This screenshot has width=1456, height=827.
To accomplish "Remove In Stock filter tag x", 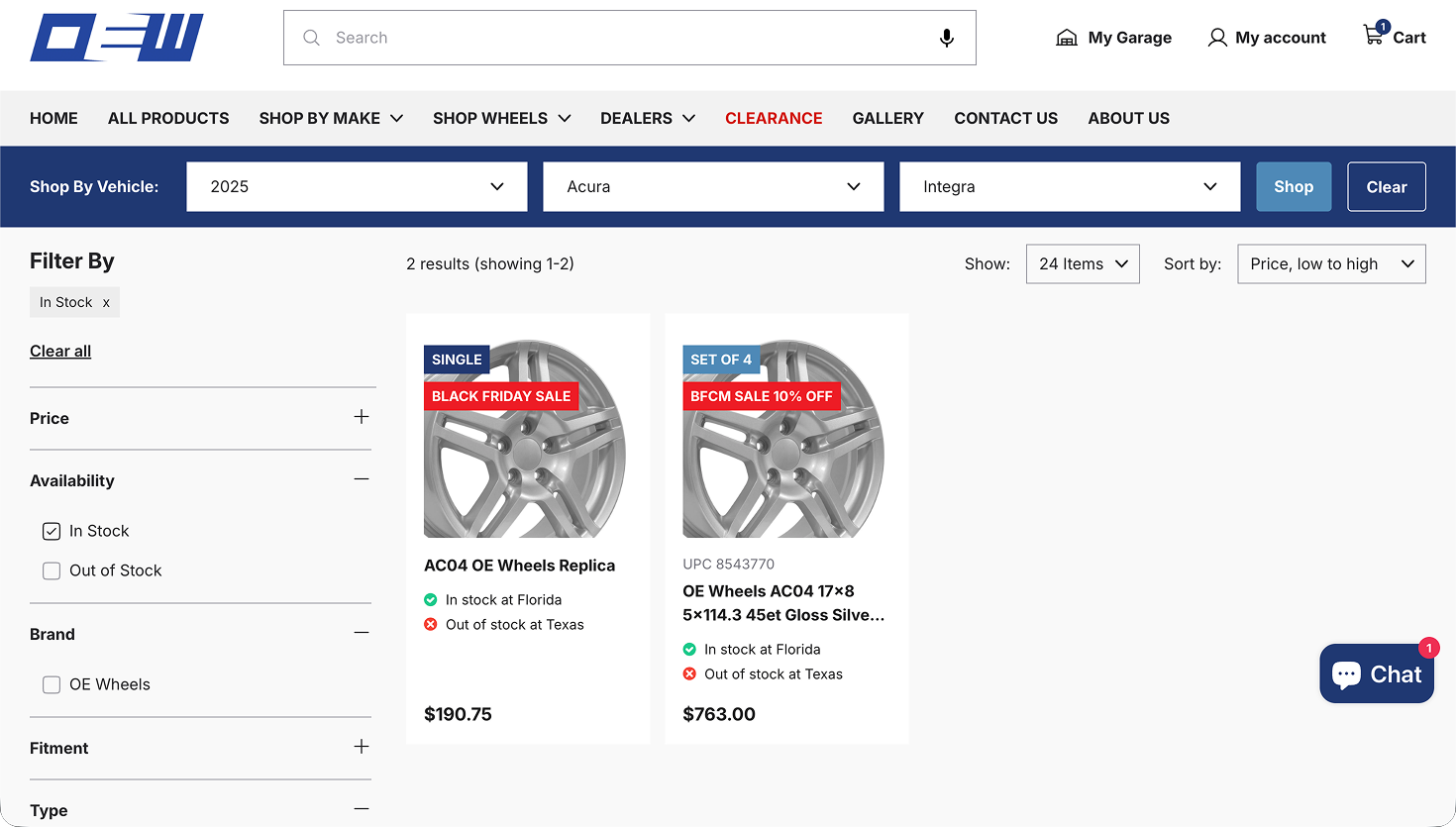I will click(x=106, y=303).
